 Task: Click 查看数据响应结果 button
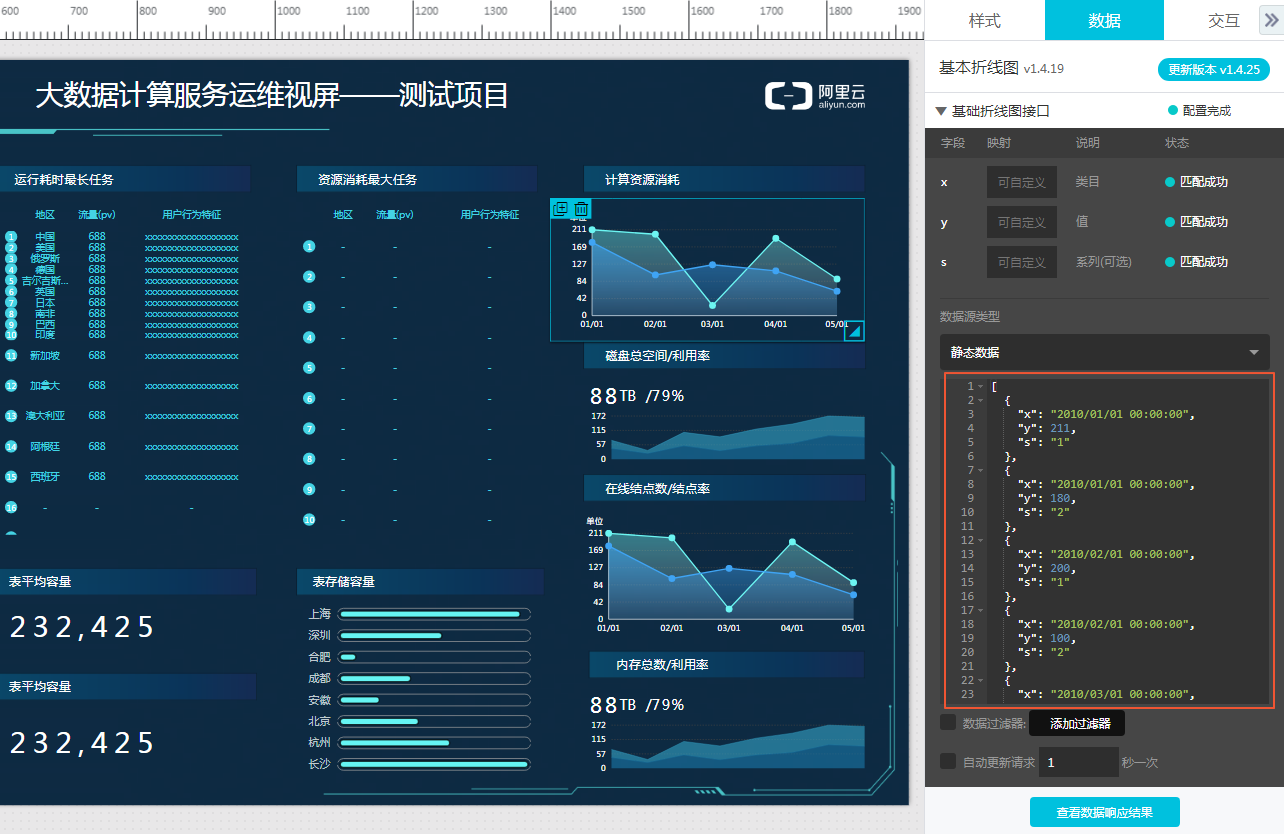click(1104, 812)
